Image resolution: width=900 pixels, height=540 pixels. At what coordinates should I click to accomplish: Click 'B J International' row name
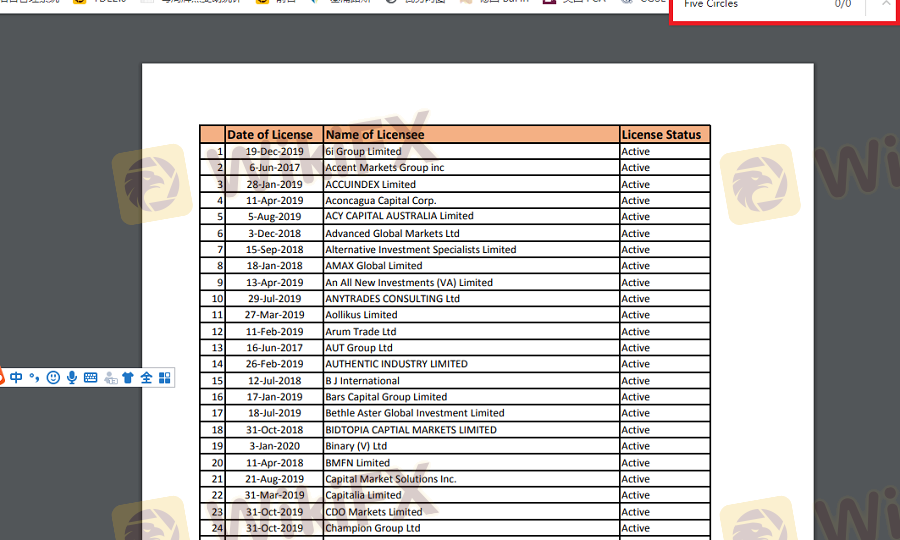click(x=362, y=381)
